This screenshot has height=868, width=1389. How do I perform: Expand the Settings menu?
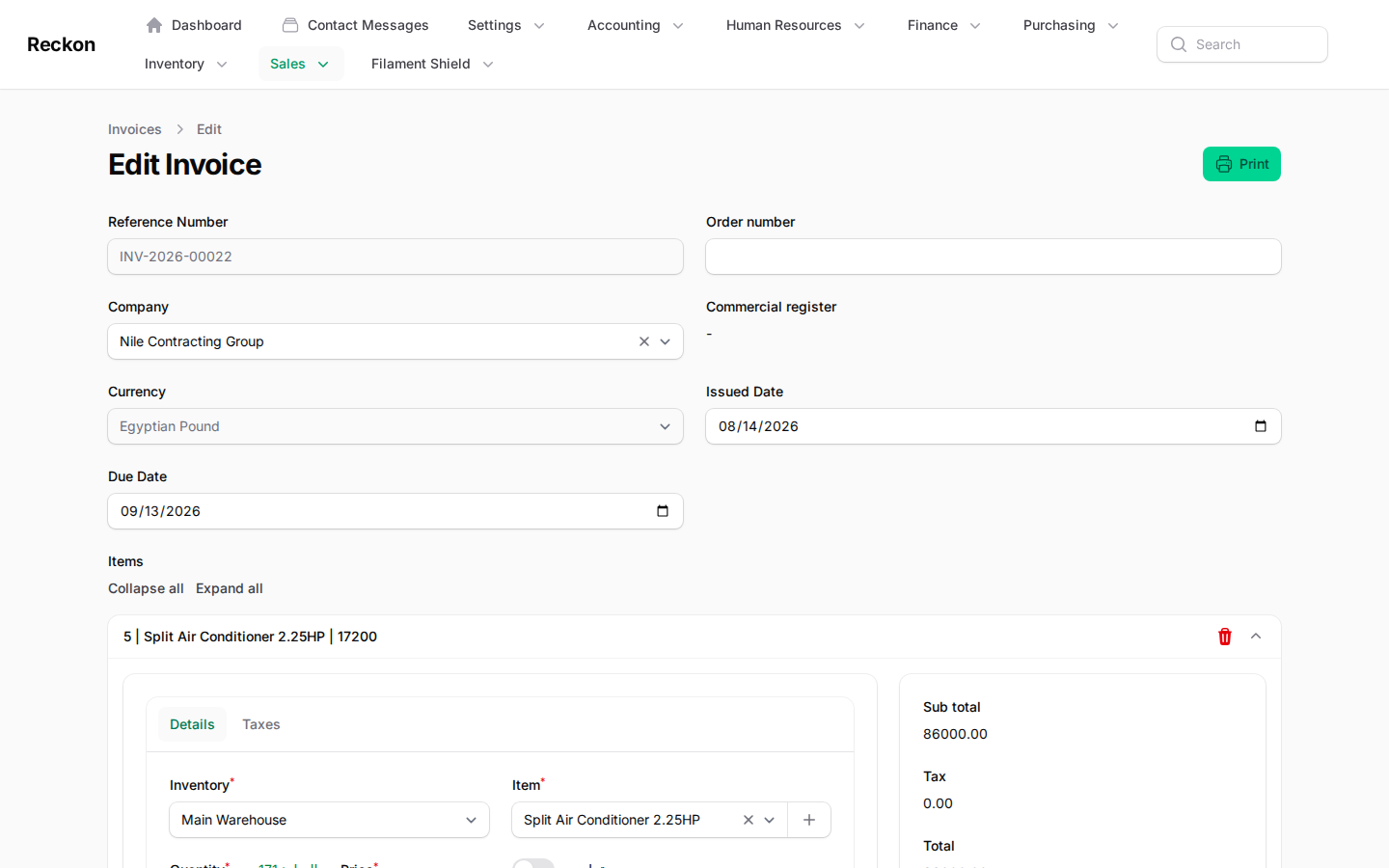[506, 25]
